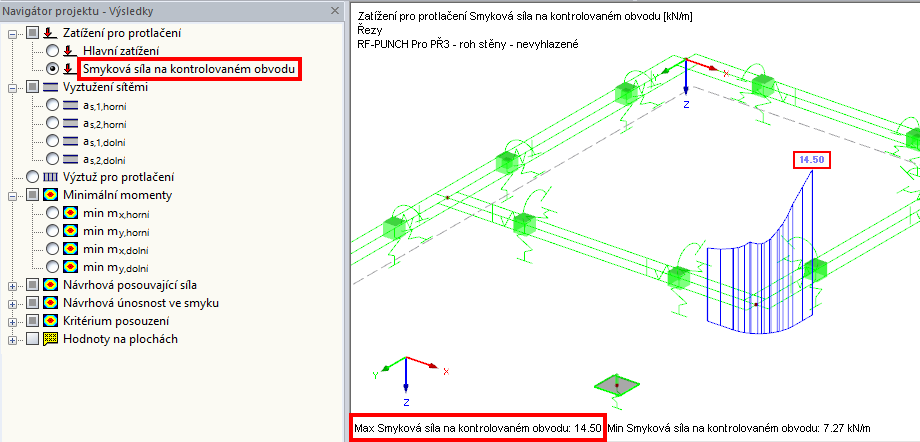
Task: Click the contour icon next to Kritérium posouzení
Action: pos(50,321)
